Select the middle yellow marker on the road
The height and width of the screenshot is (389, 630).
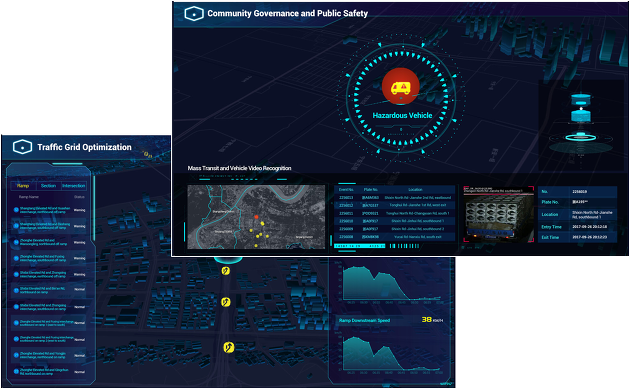[x=226, y=302]
